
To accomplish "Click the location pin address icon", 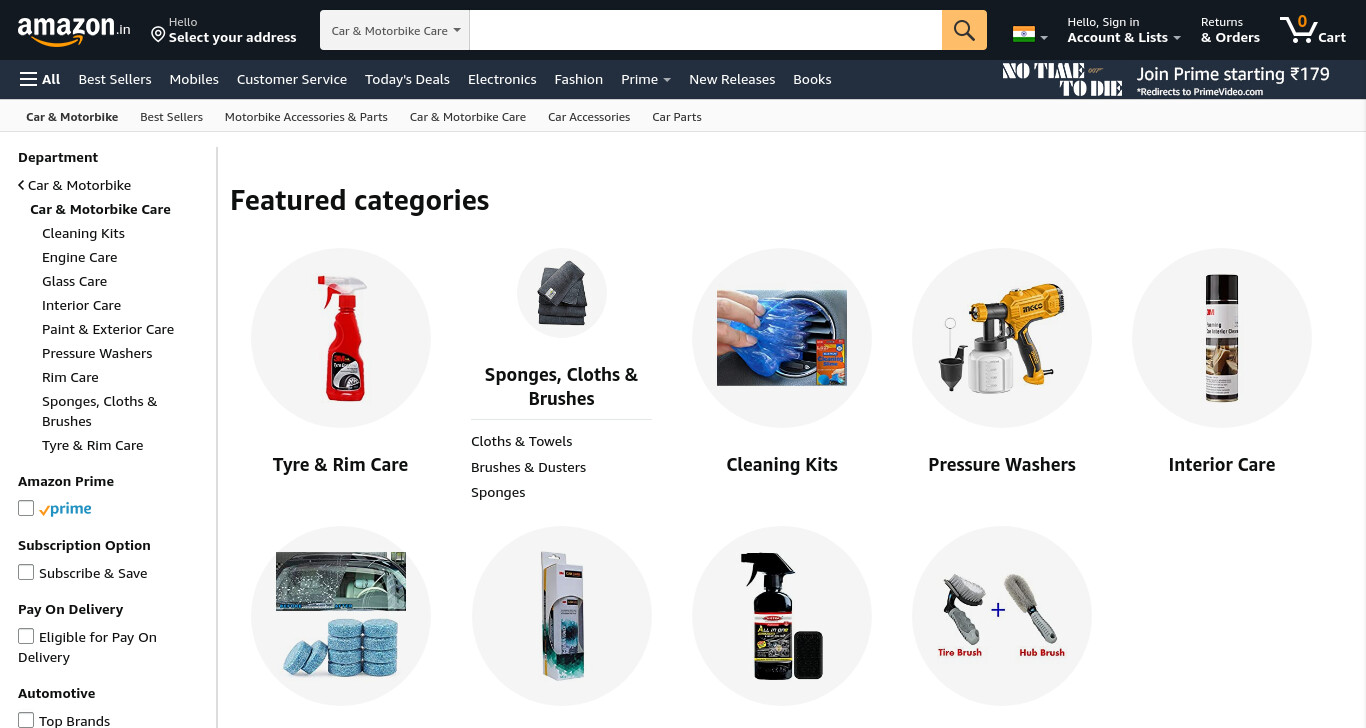I will point(158,34).
